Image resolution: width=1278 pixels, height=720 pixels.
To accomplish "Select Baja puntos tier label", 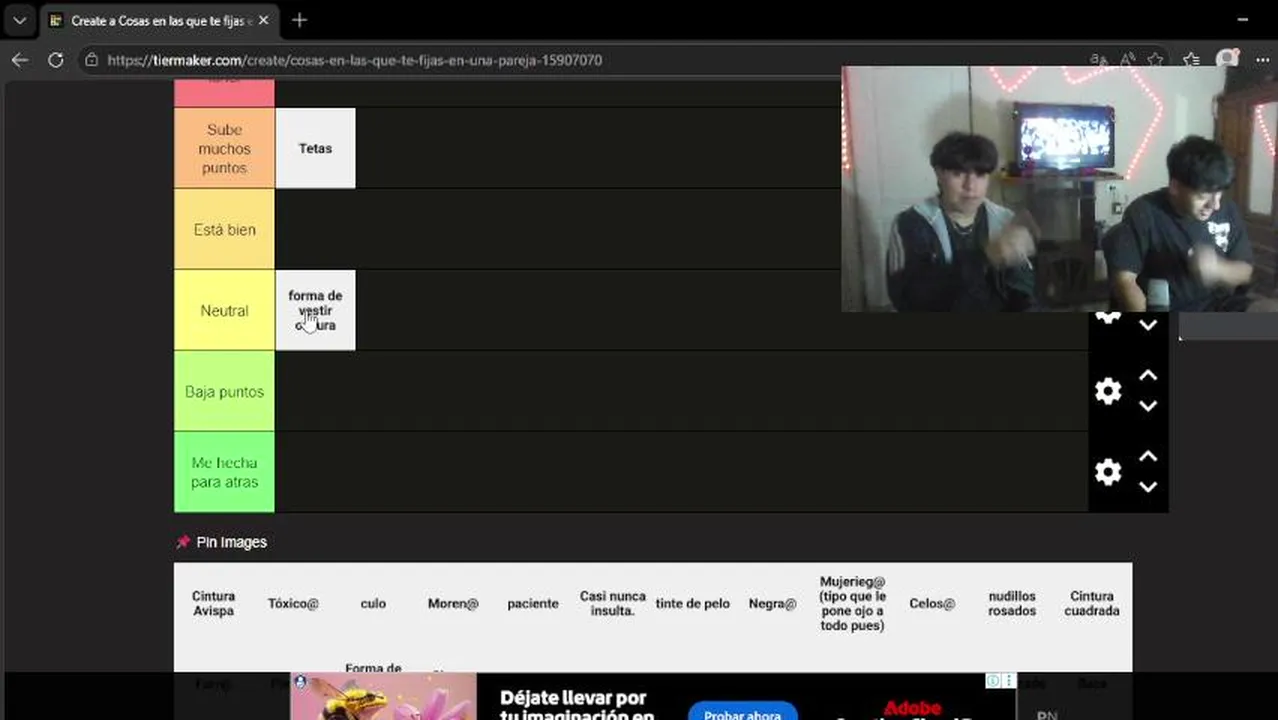I will tap(224, 391).
